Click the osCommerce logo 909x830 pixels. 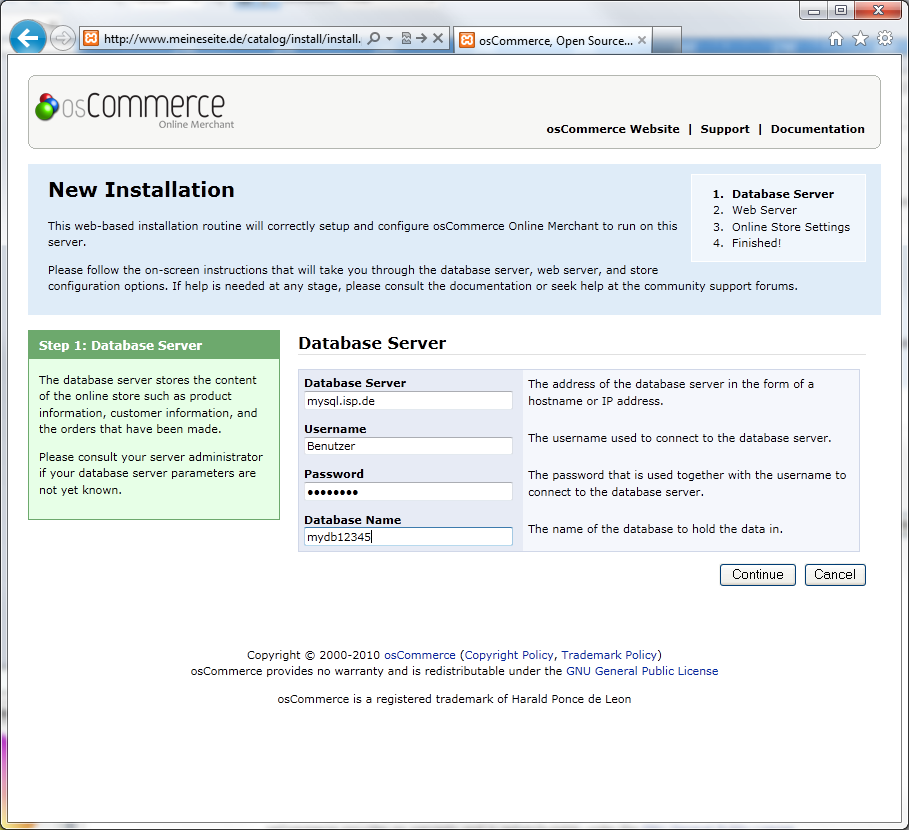point(130,108)
